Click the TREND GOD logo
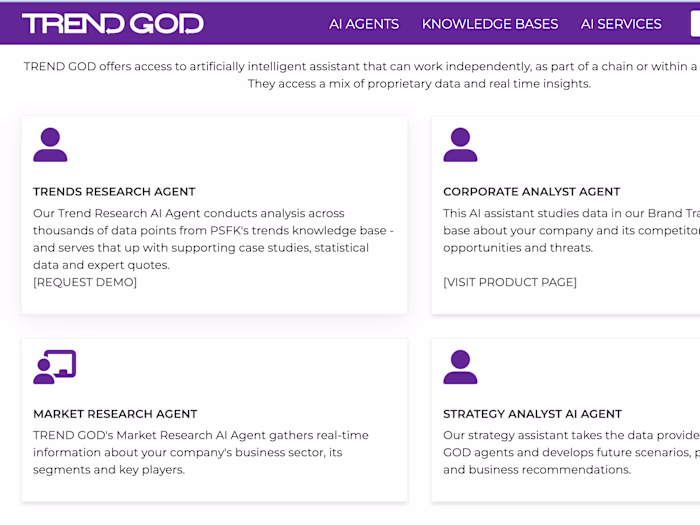 pos(112,23)
